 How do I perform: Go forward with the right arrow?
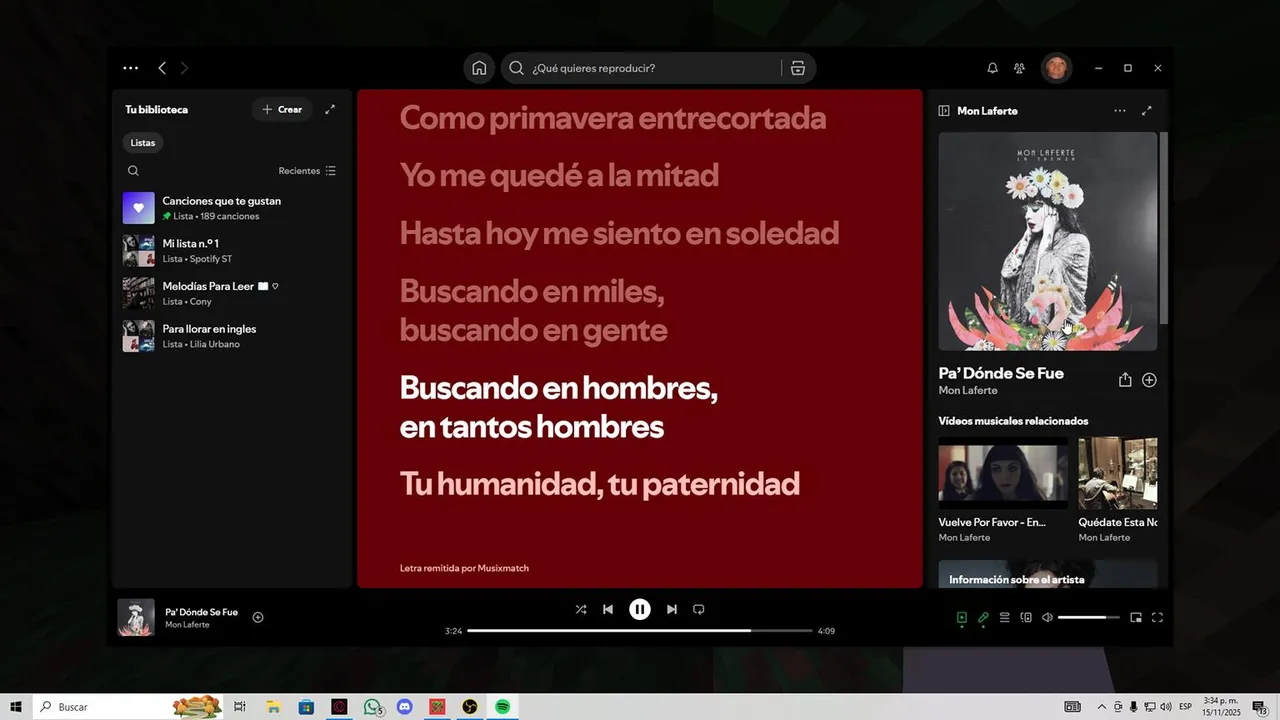pos(185,68)
